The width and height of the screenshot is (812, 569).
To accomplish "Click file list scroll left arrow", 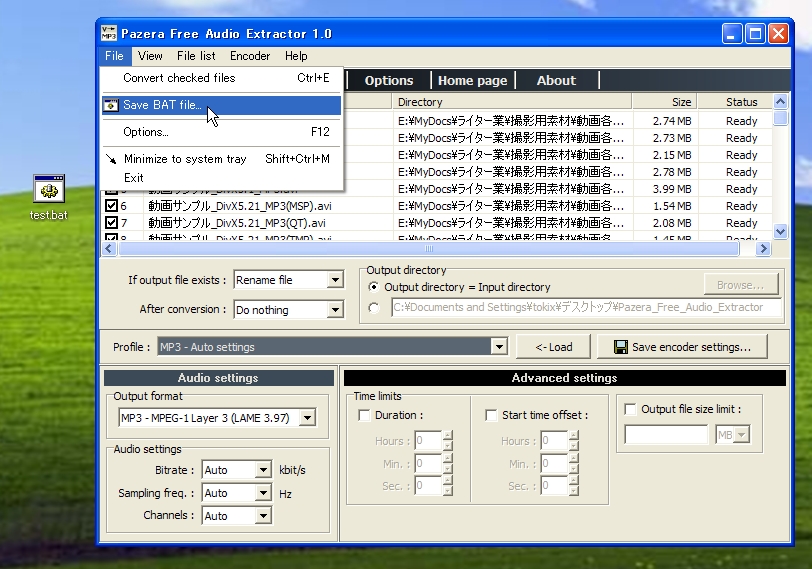I will coord(109,249).
